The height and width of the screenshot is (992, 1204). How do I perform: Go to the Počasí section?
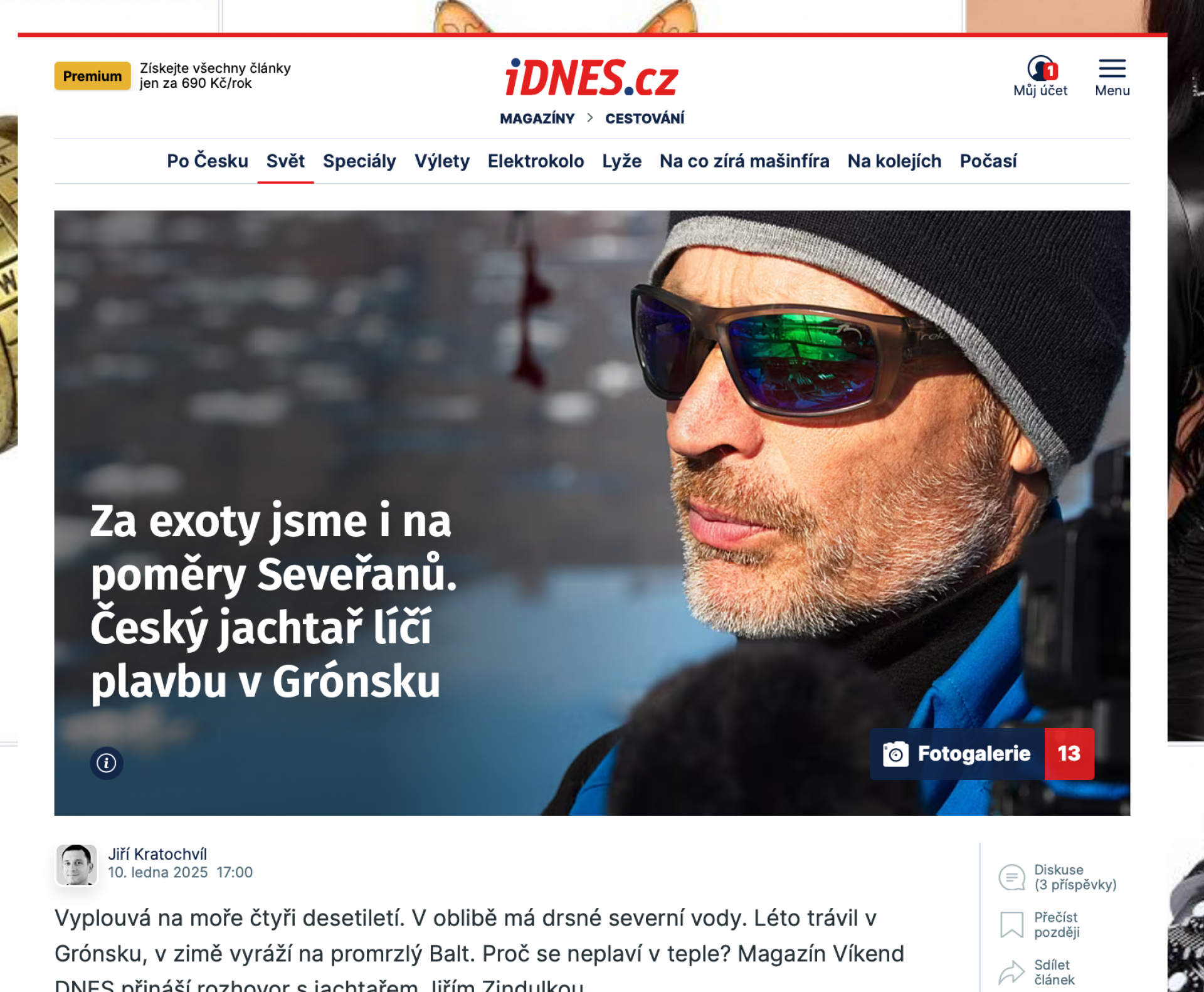pos(988,161)
